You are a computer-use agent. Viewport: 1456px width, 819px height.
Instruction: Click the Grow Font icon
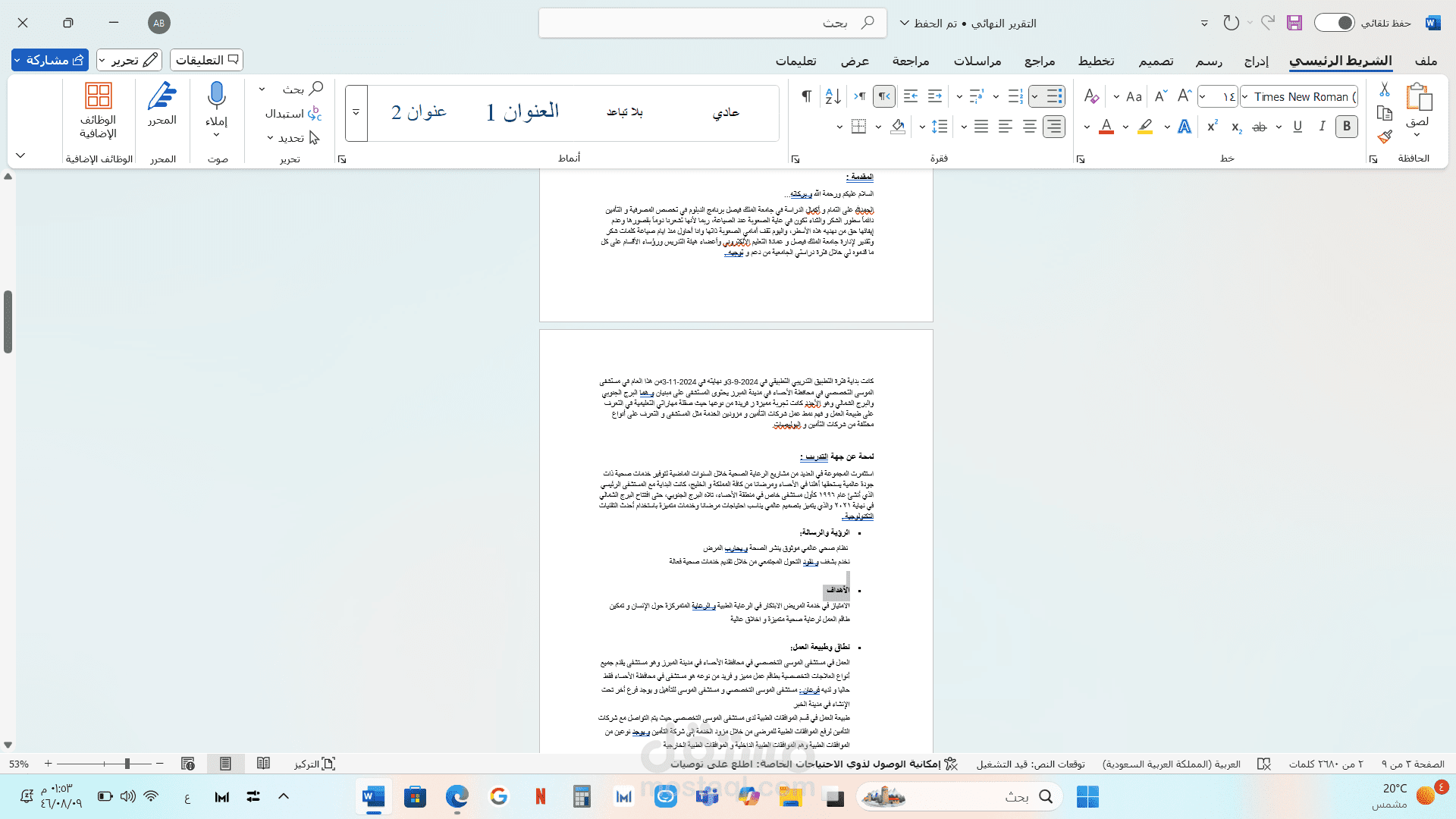tap(1184, 96)
